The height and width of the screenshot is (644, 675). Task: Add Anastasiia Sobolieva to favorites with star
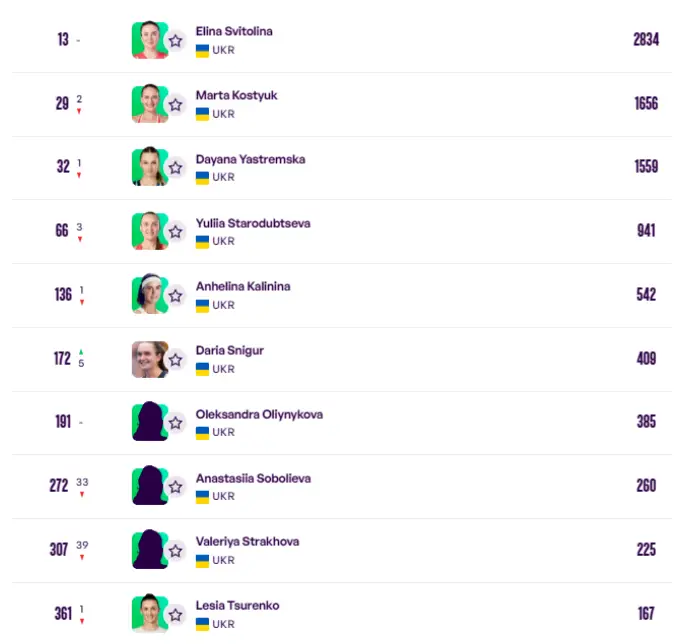click(175, 487)
